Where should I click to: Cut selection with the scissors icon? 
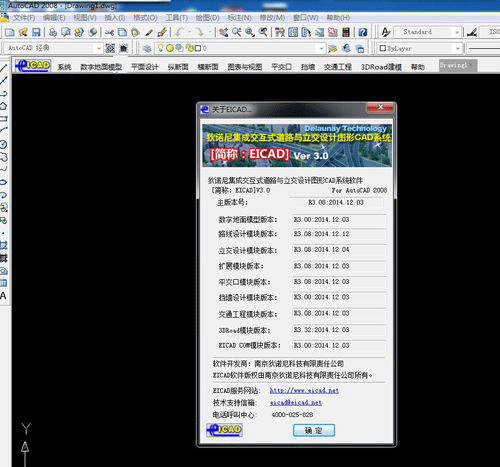tap(109, 32)
